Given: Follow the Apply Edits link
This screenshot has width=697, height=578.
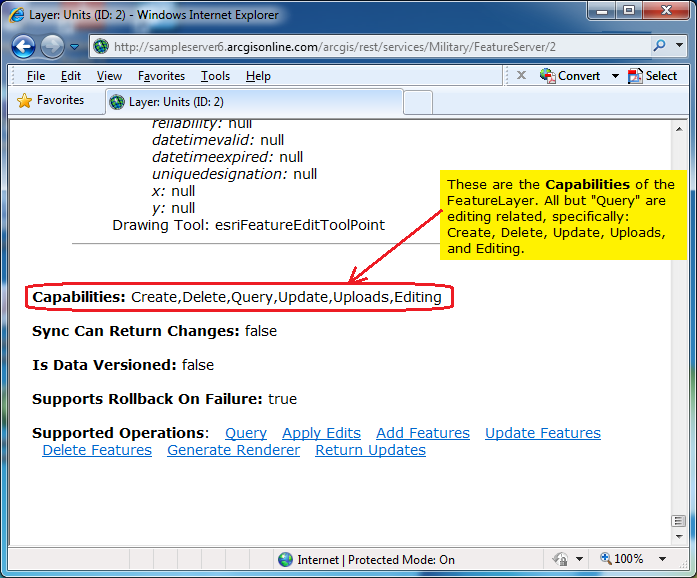Looking at the screenshot, I should [x=321, y=433].
